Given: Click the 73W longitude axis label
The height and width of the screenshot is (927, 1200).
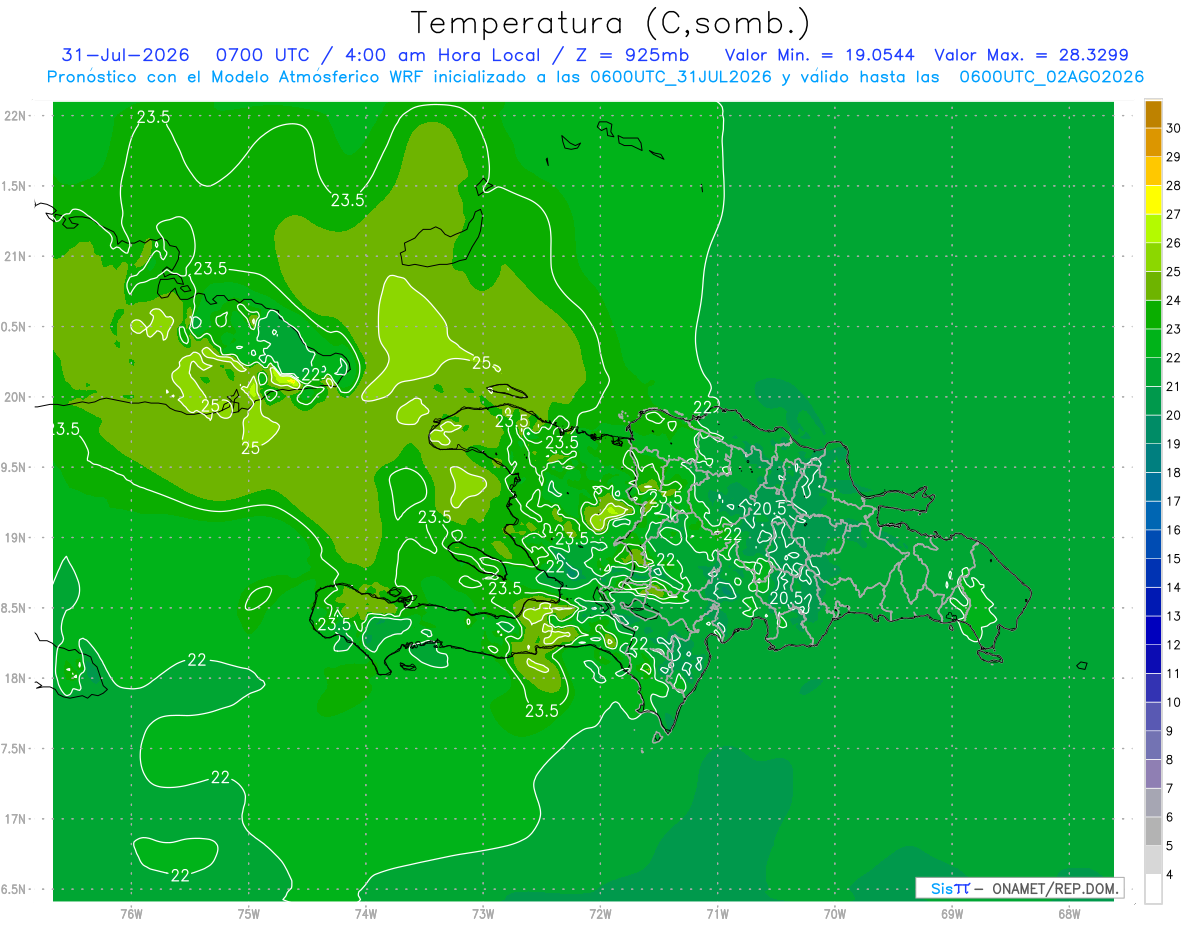Looking at the screenshot, I should pos(483,914).
